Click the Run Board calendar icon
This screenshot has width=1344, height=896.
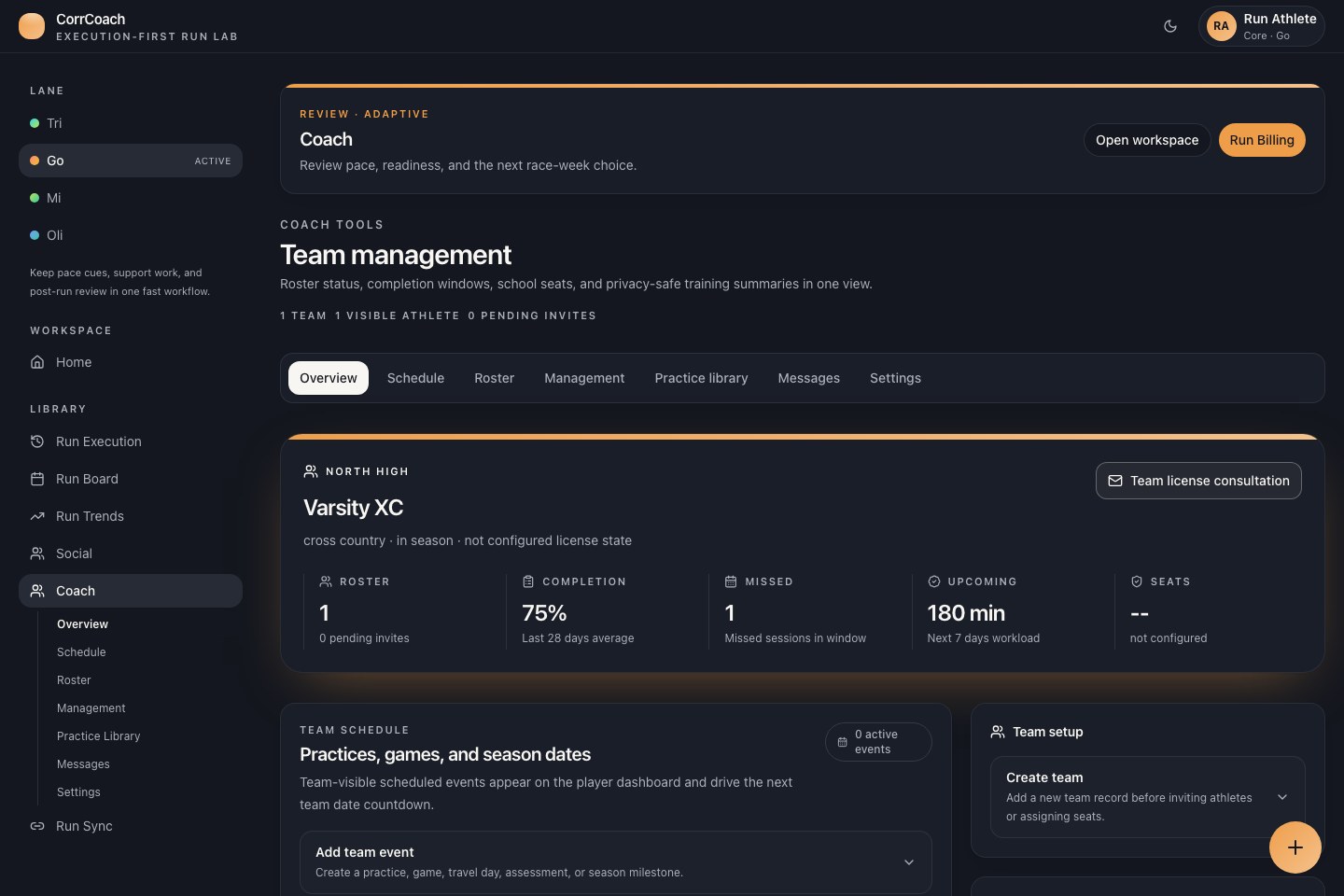[x=37, y=479]
